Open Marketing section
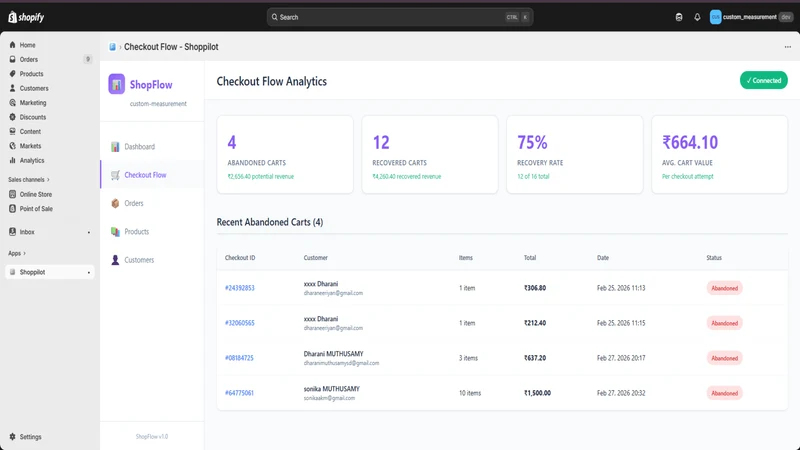The height and width of the screenshot is (450, 800). (x=33, y=103)
